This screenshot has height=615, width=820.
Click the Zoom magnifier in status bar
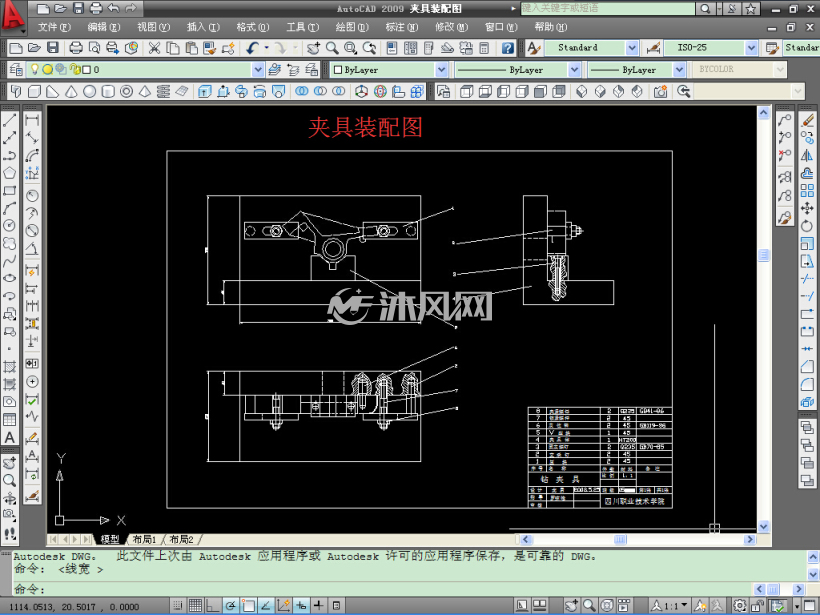(x=589, y=606)
